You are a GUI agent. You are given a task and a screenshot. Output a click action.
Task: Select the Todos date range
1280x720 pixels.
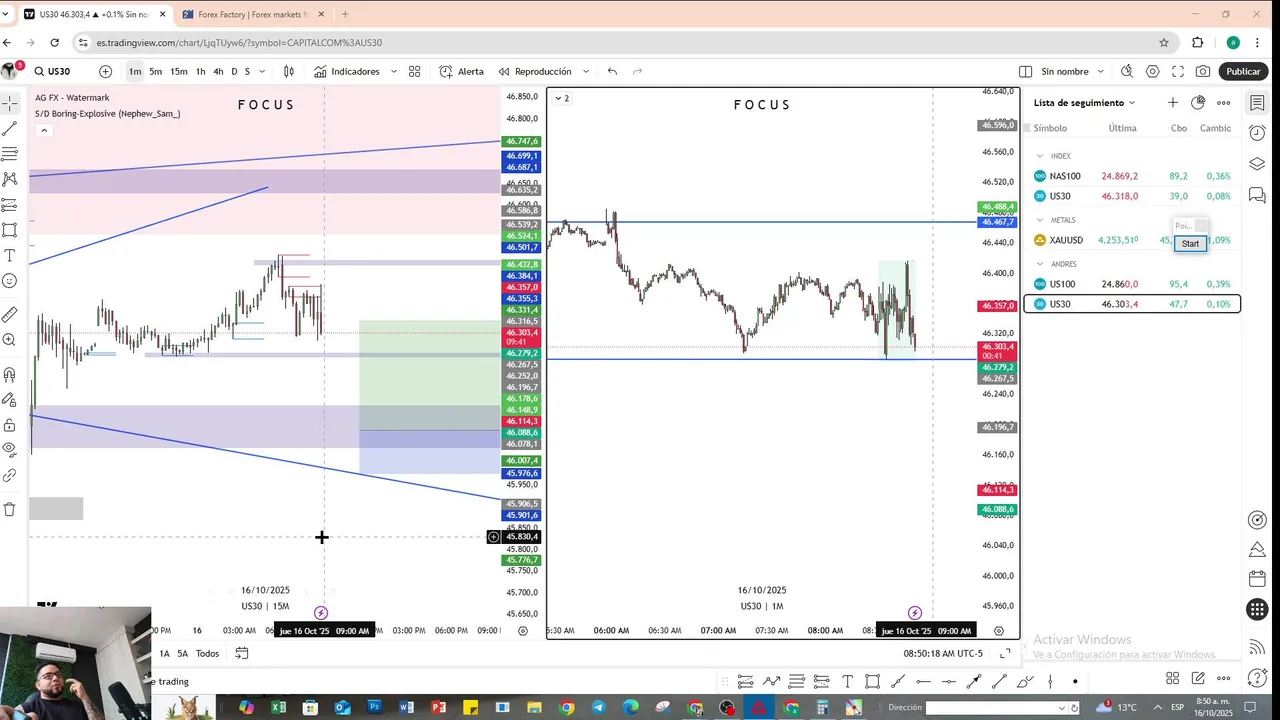coord(207,653)
